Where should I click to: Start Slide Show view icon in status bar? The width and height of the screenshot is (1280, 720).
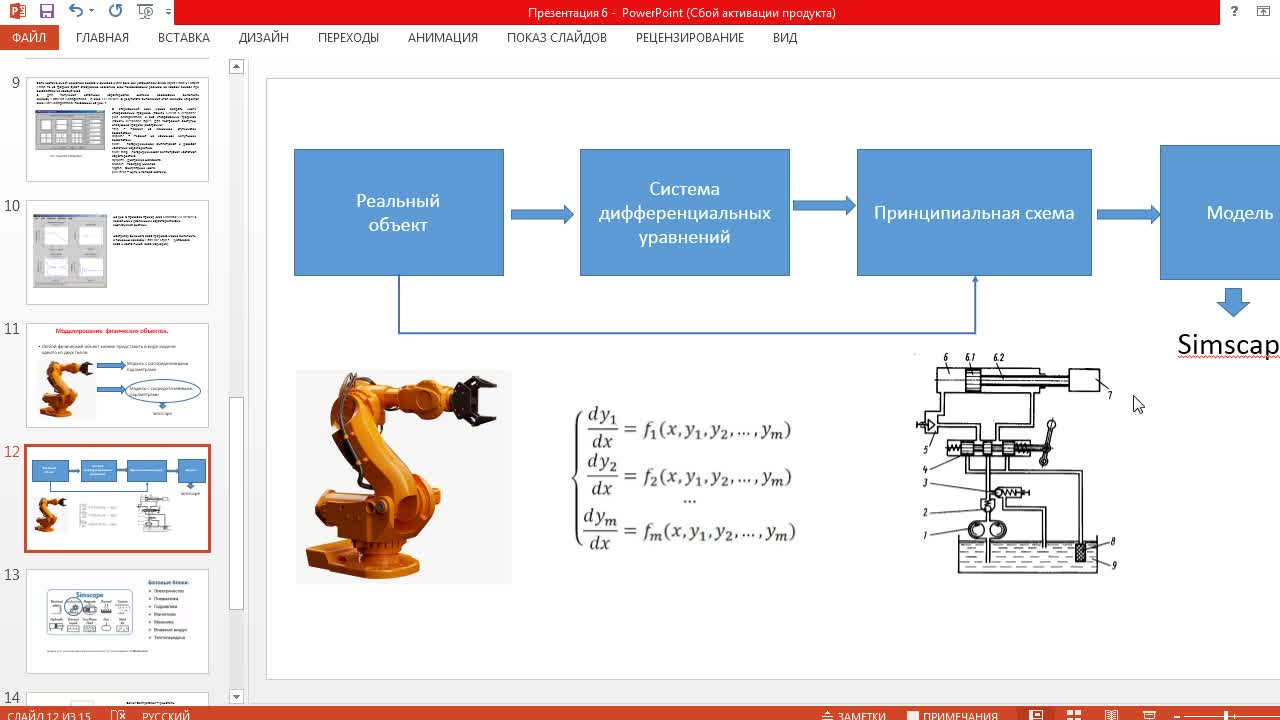click(1148, 715)
